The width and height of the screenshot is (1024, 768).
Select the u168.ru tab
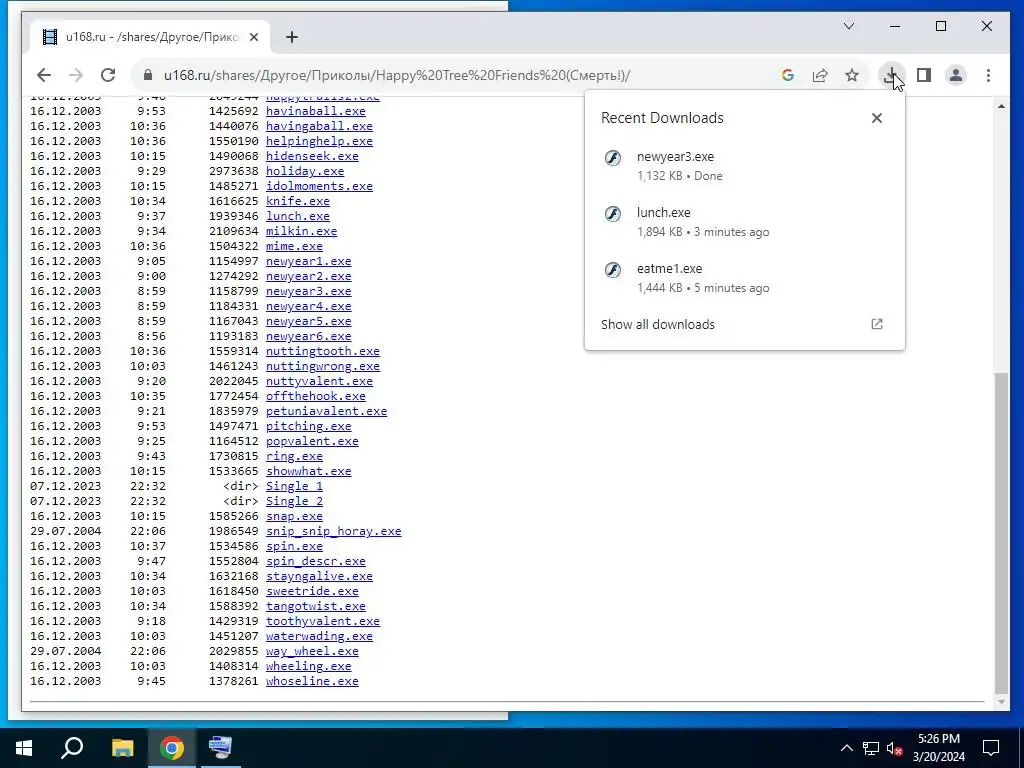(x=148, y=37)
